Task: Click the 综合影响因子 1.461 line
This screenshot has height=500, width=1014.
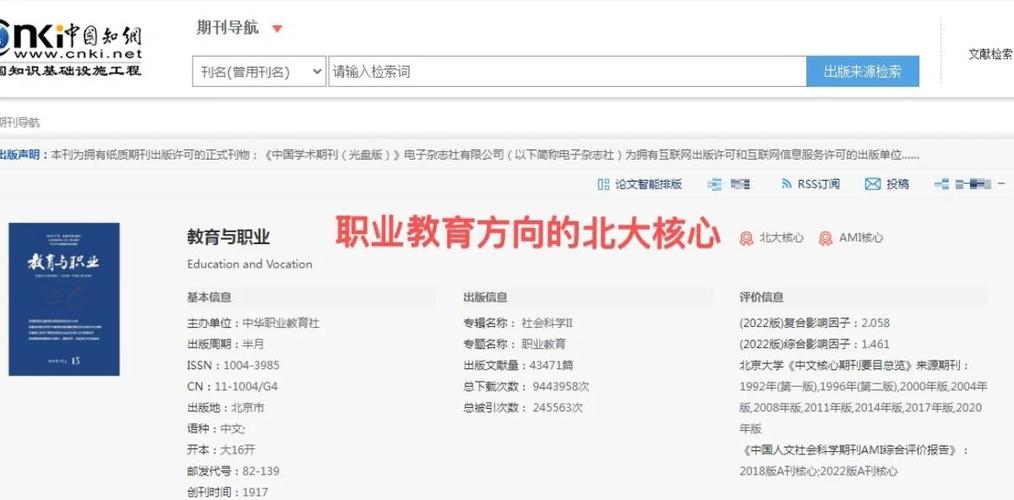Action: (x=815, y=344)
